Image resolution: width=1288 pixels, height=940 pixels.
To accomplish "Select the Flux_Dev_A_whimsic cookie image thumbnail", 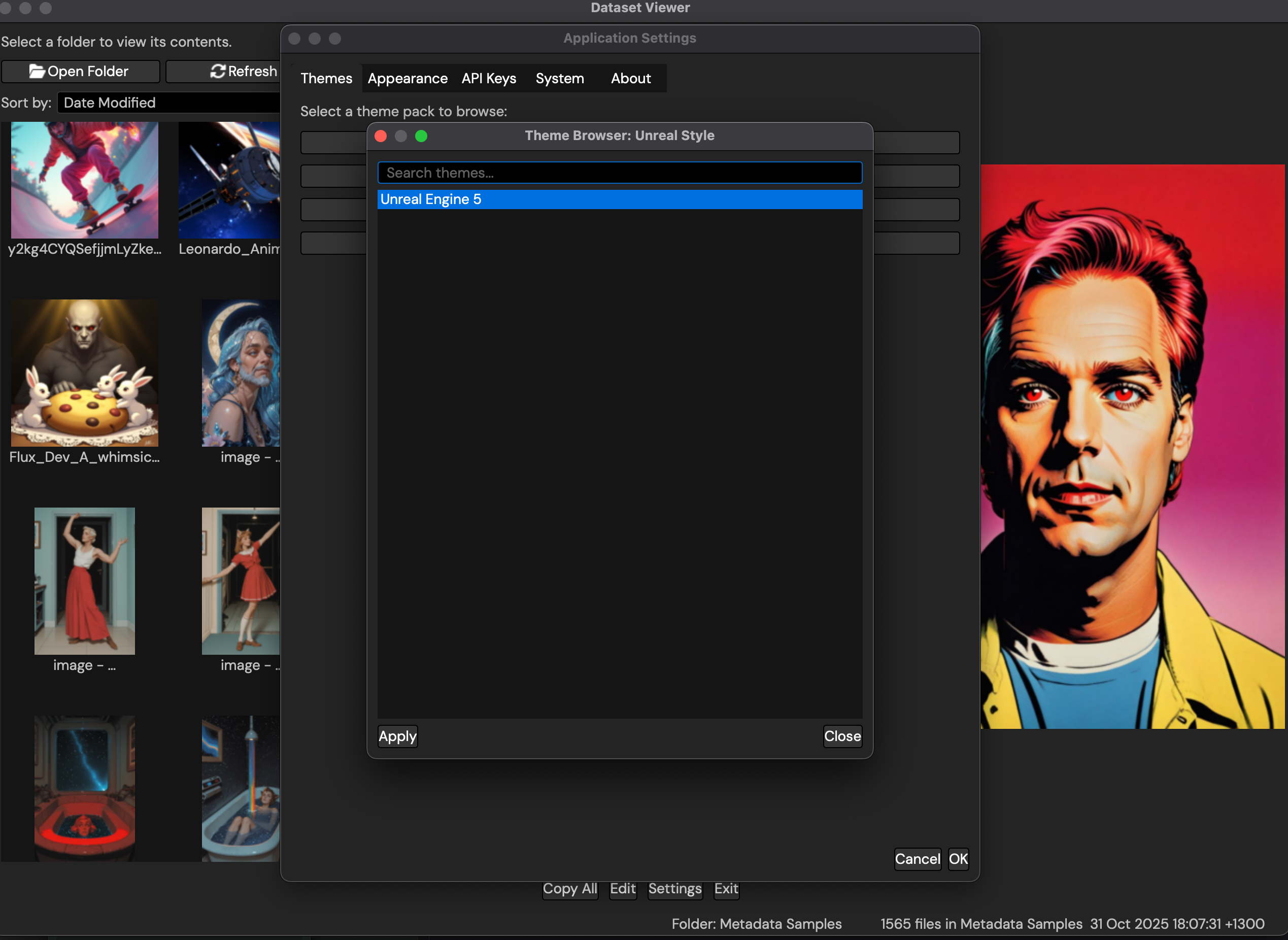I will pyautogui.click(x=84, y=373).
